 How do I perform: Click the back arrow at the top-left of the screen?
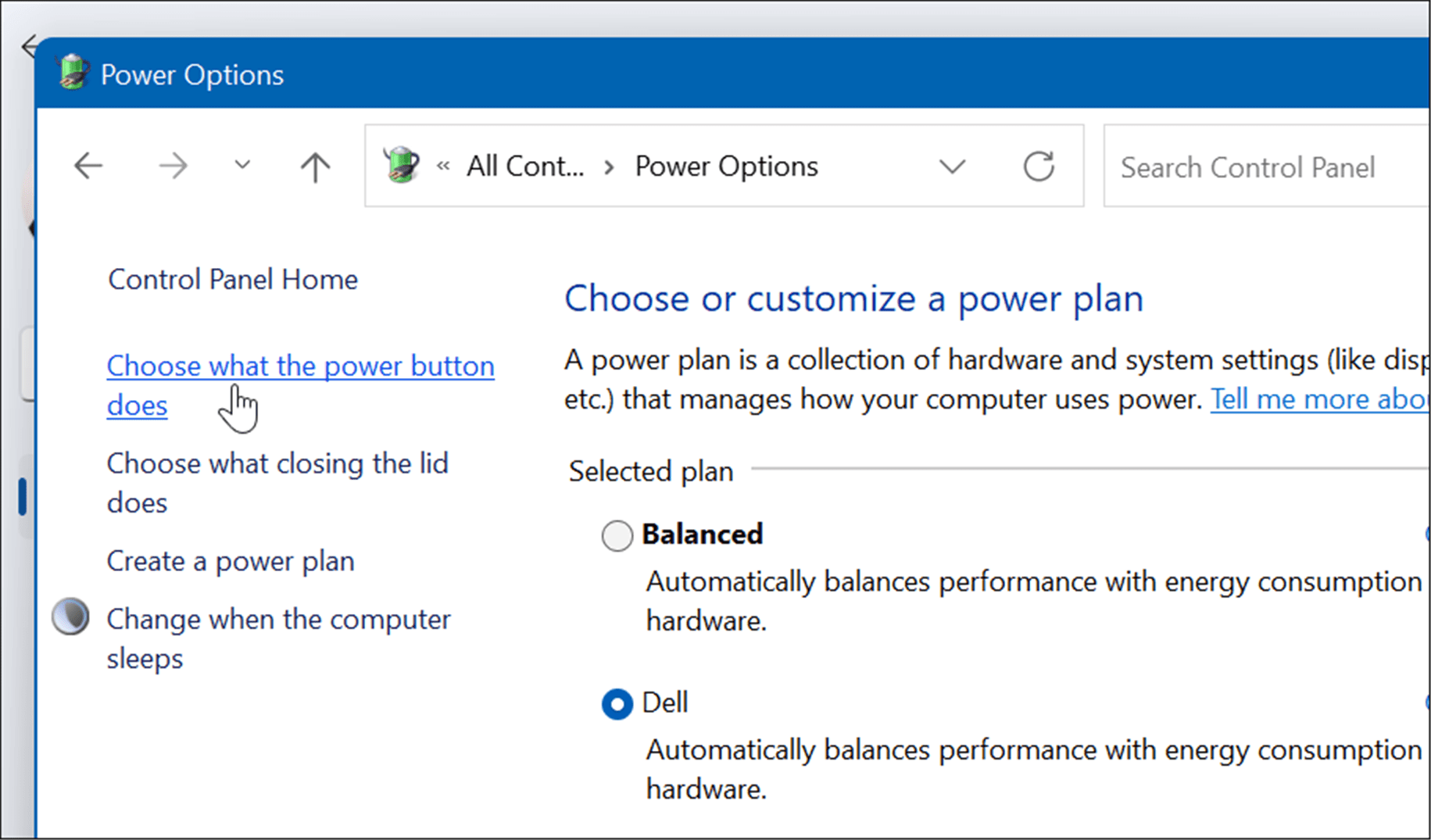click(x=30, y=47)
